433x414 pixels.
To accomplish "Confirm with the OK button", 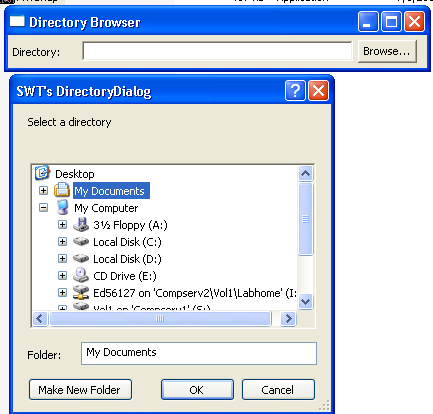I will 197,390.
